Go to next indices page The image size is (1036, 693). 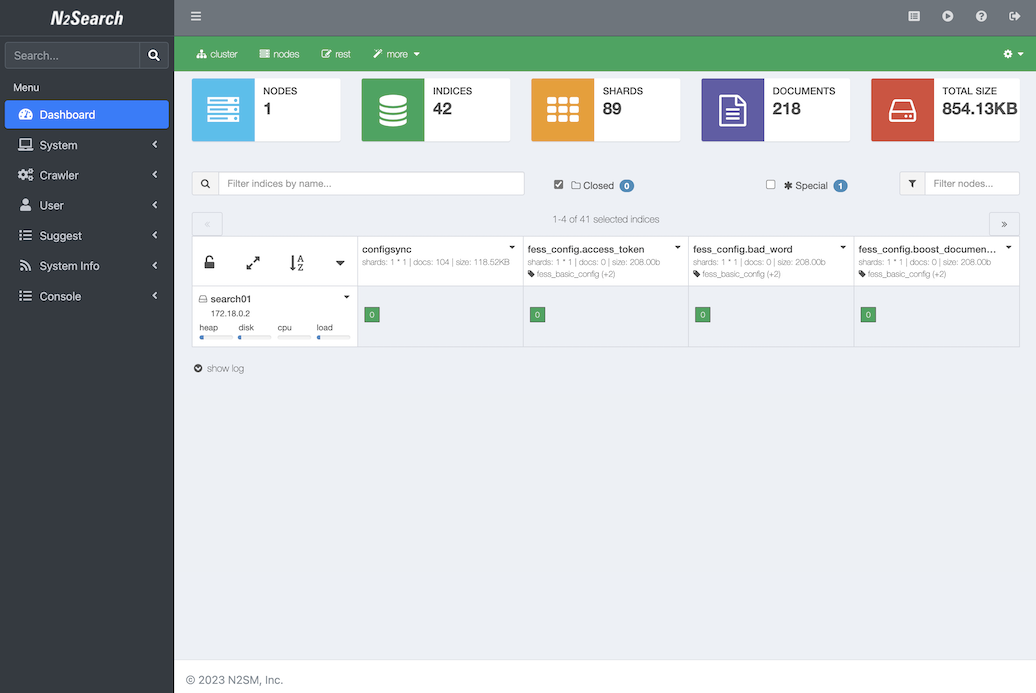[1004, 224]
